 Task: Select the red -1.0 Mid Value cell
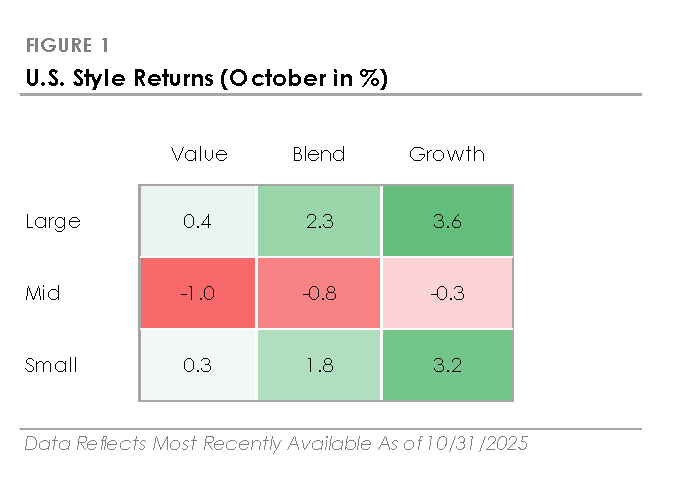(199, 293)
